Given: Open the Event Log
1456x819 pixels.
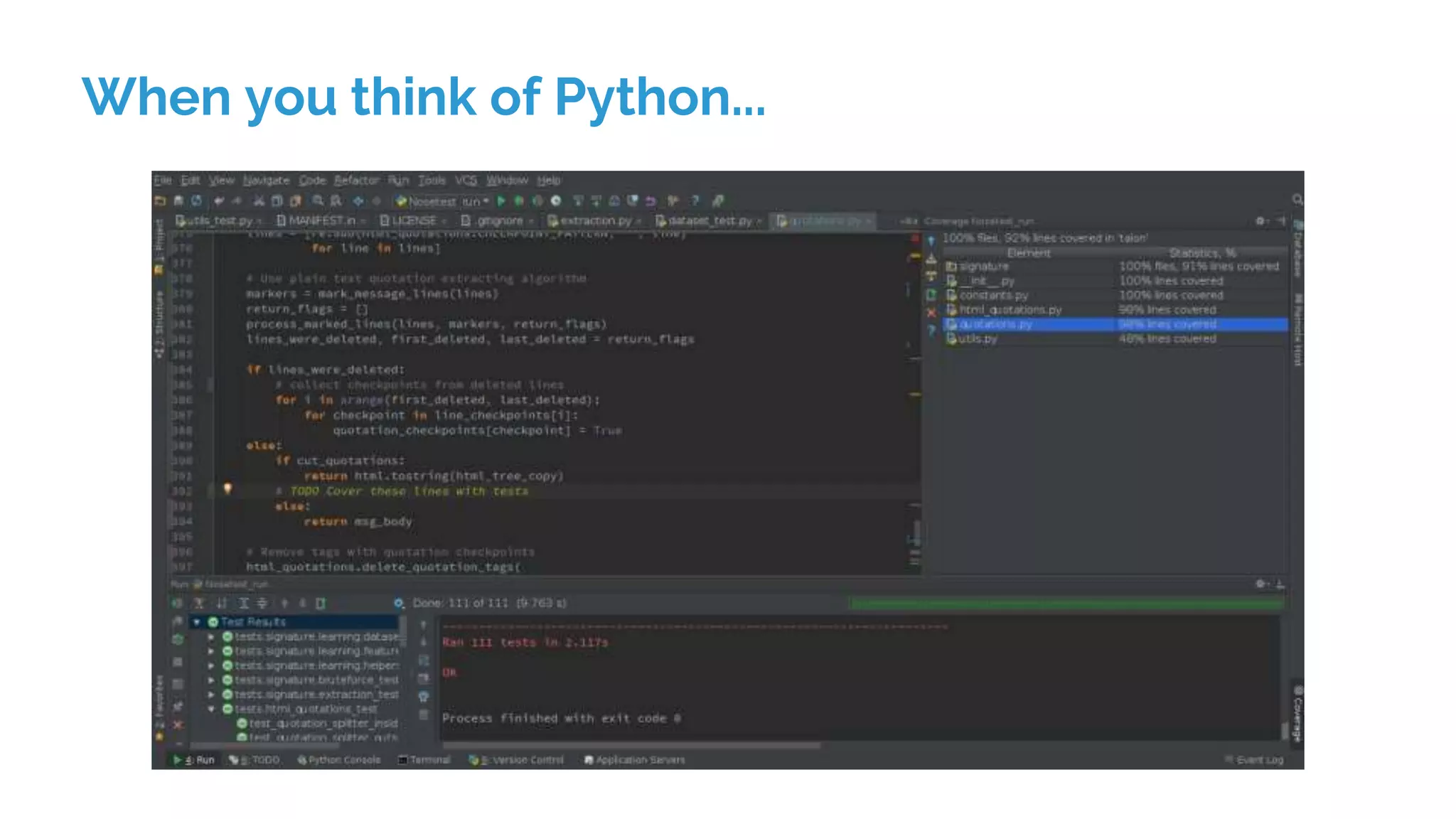Looking at the screenshot, I should [x=1255, y=760].
